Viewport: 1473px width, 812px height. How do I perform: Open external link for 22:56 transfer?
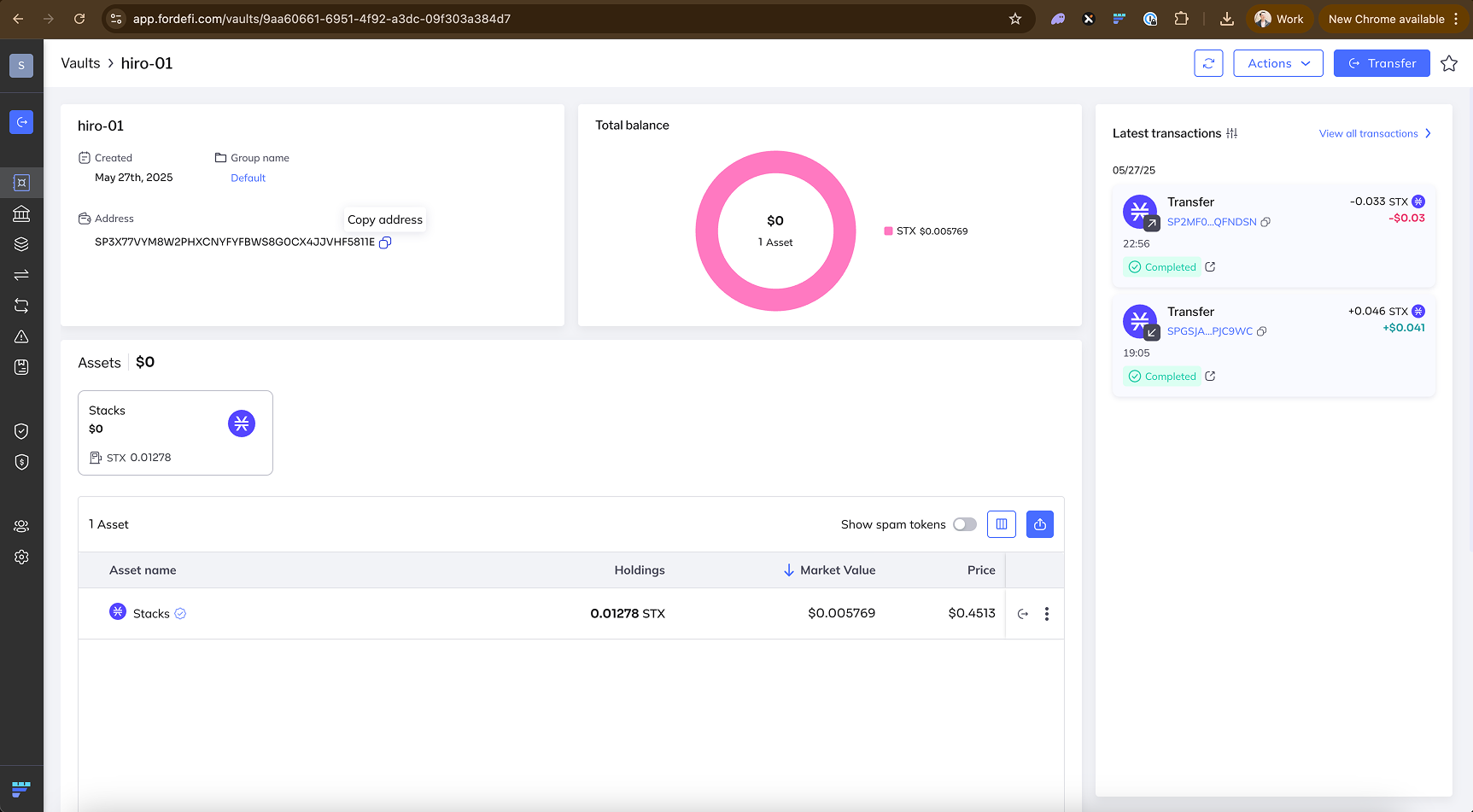point(1210,267)
